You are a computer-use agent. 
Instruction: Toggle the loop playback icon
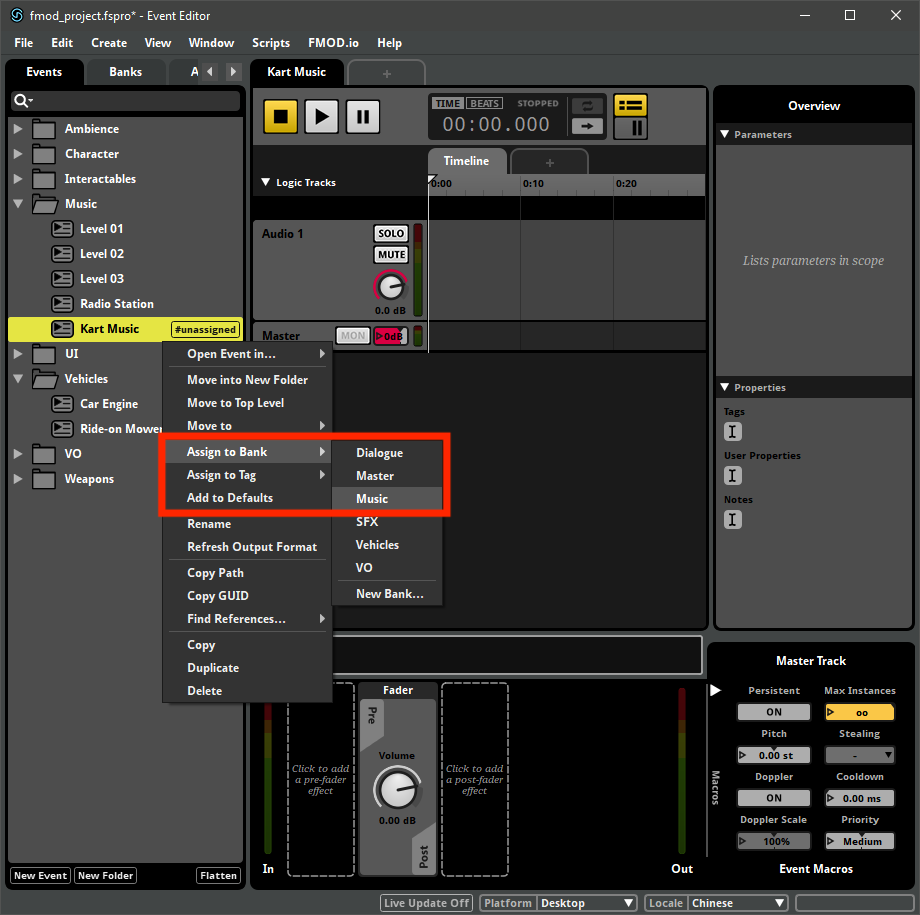[587, 105]
